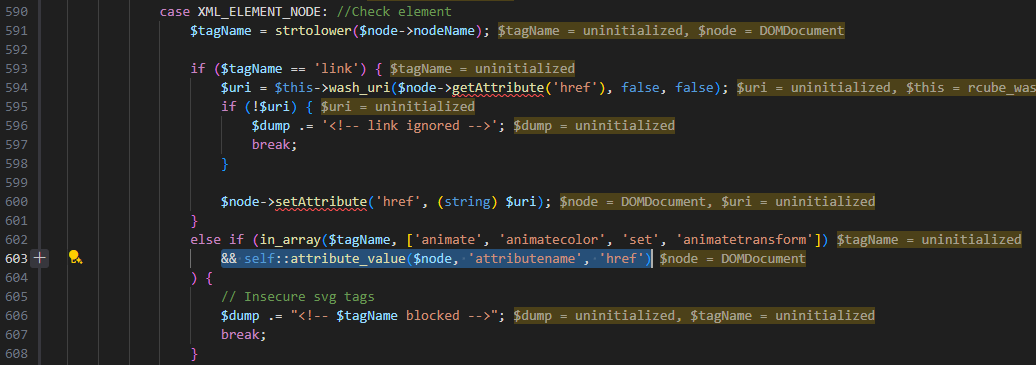This screenshot has height=365, width=1036.
Task: Click the closing brace on line 608
Action: [194, 354]
